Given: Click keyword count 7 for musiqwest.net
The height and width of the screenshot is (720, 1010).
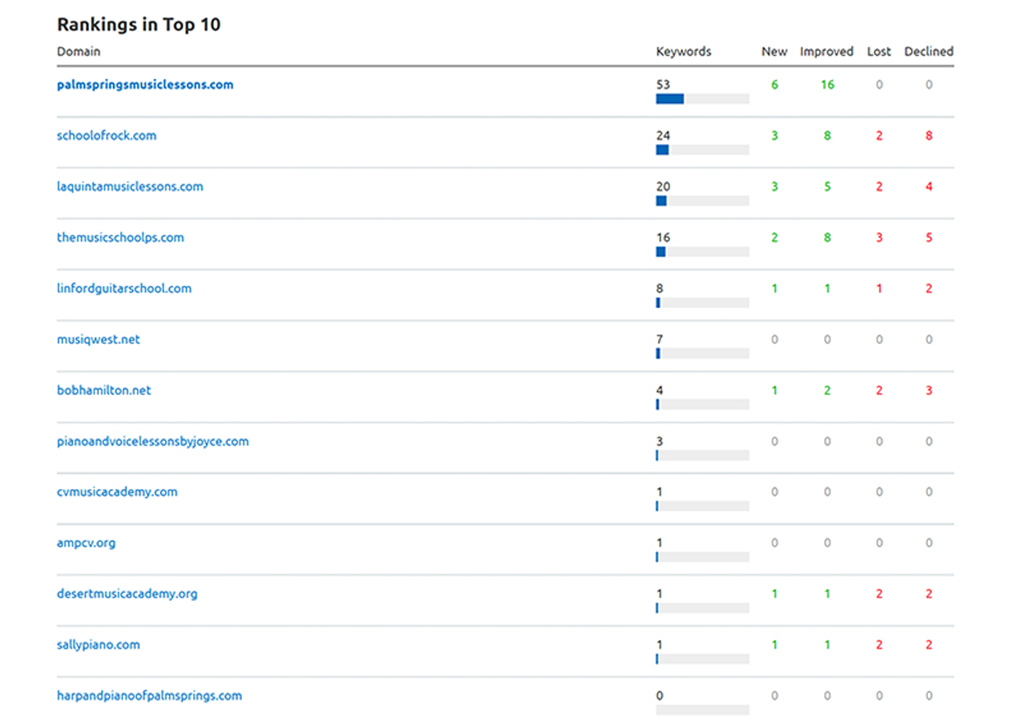Looking at the screenshot, I should coord(660,339).
